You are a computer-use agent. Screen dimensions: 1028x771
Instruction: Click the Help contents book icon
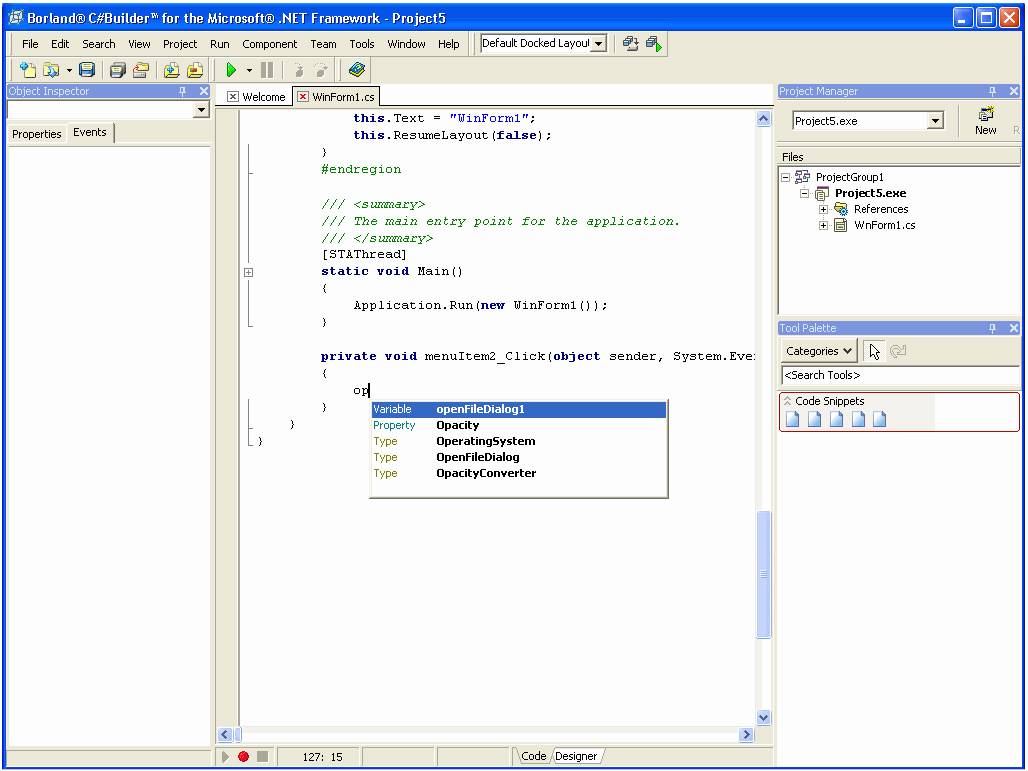[357, 70]
